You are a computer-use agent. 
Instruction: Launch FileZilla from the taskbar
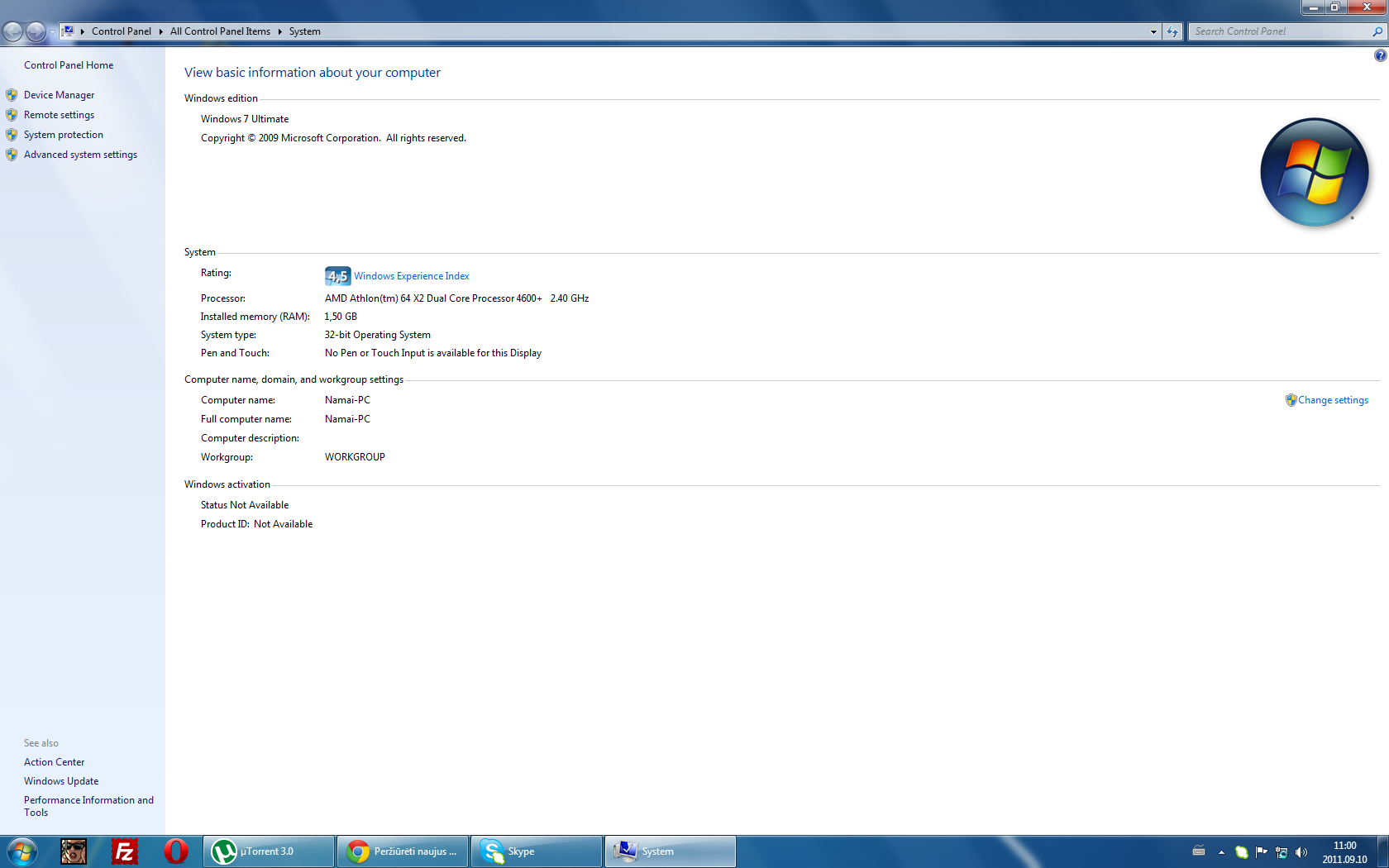click(x=125, y=851)
